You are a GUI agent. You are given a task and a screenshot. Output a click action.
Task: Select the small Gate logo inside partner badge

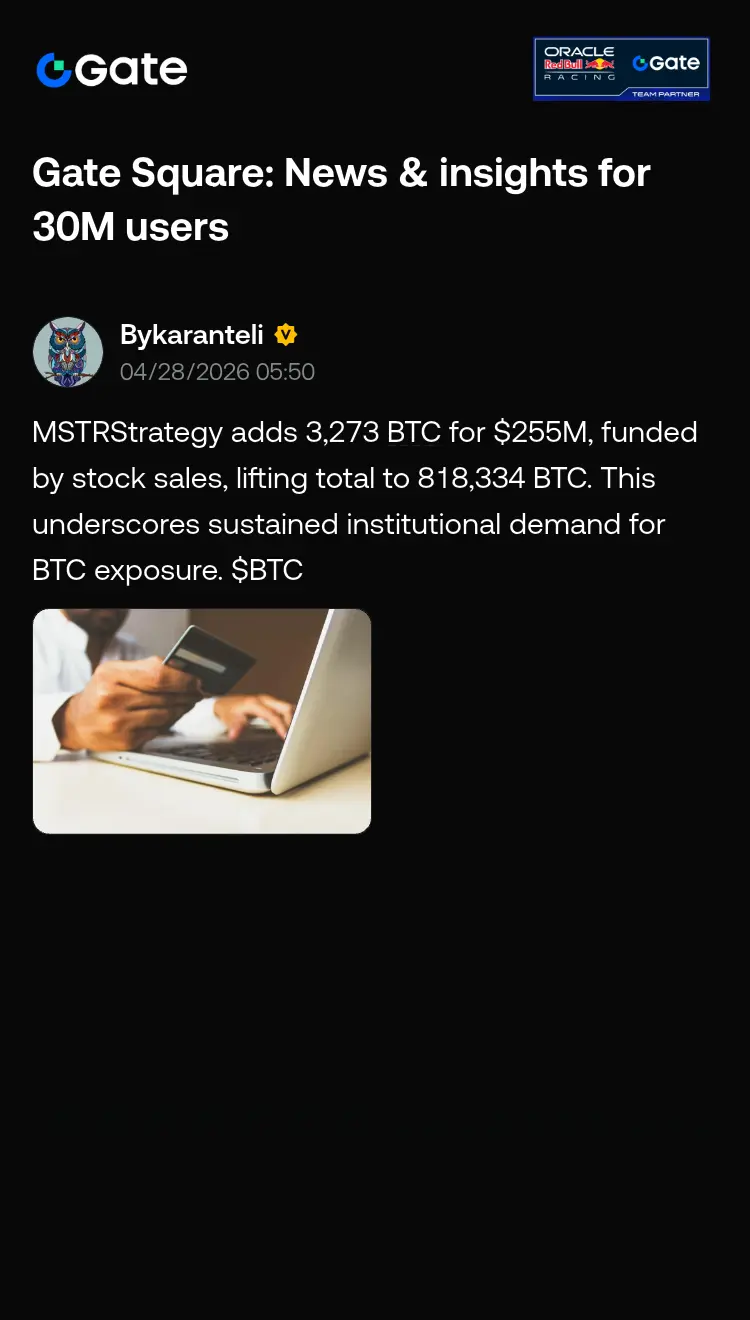click(x=666, y=63)
